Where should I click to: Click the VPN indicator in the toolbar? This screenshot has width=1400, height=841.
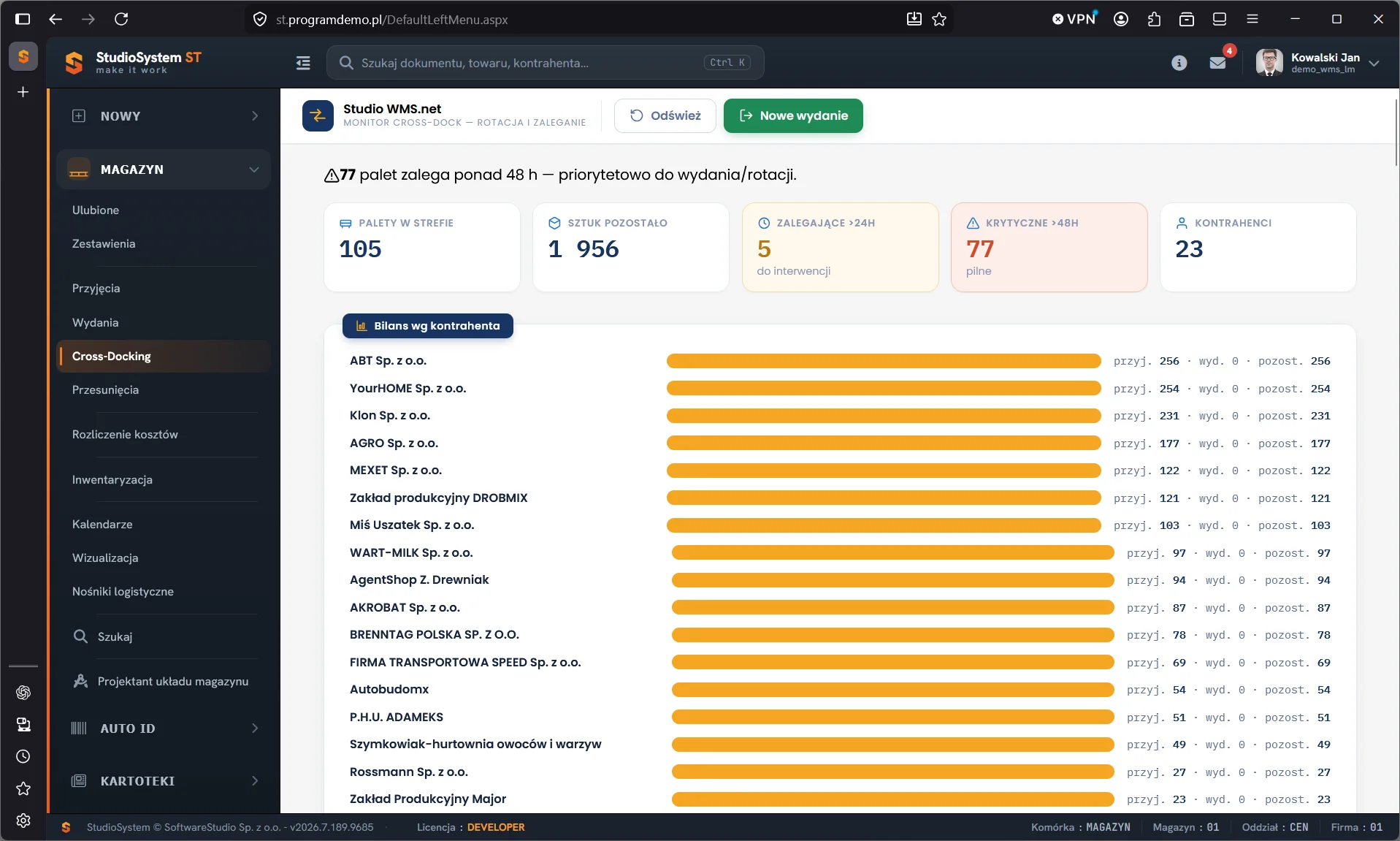click(1074, 19)
